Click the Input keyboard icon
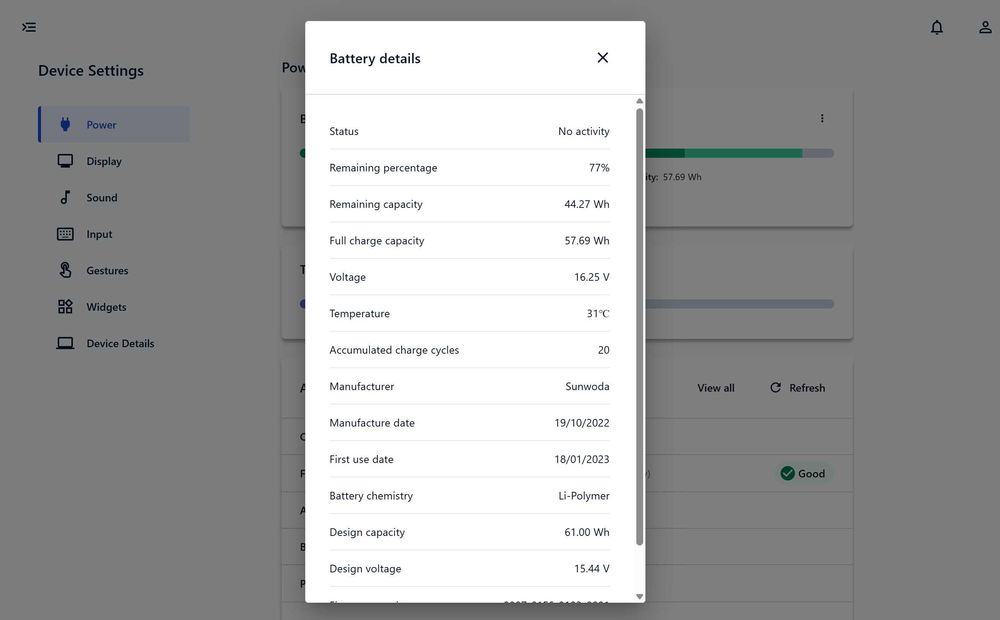Screen dimensions: 1000x620 point(65,234)
